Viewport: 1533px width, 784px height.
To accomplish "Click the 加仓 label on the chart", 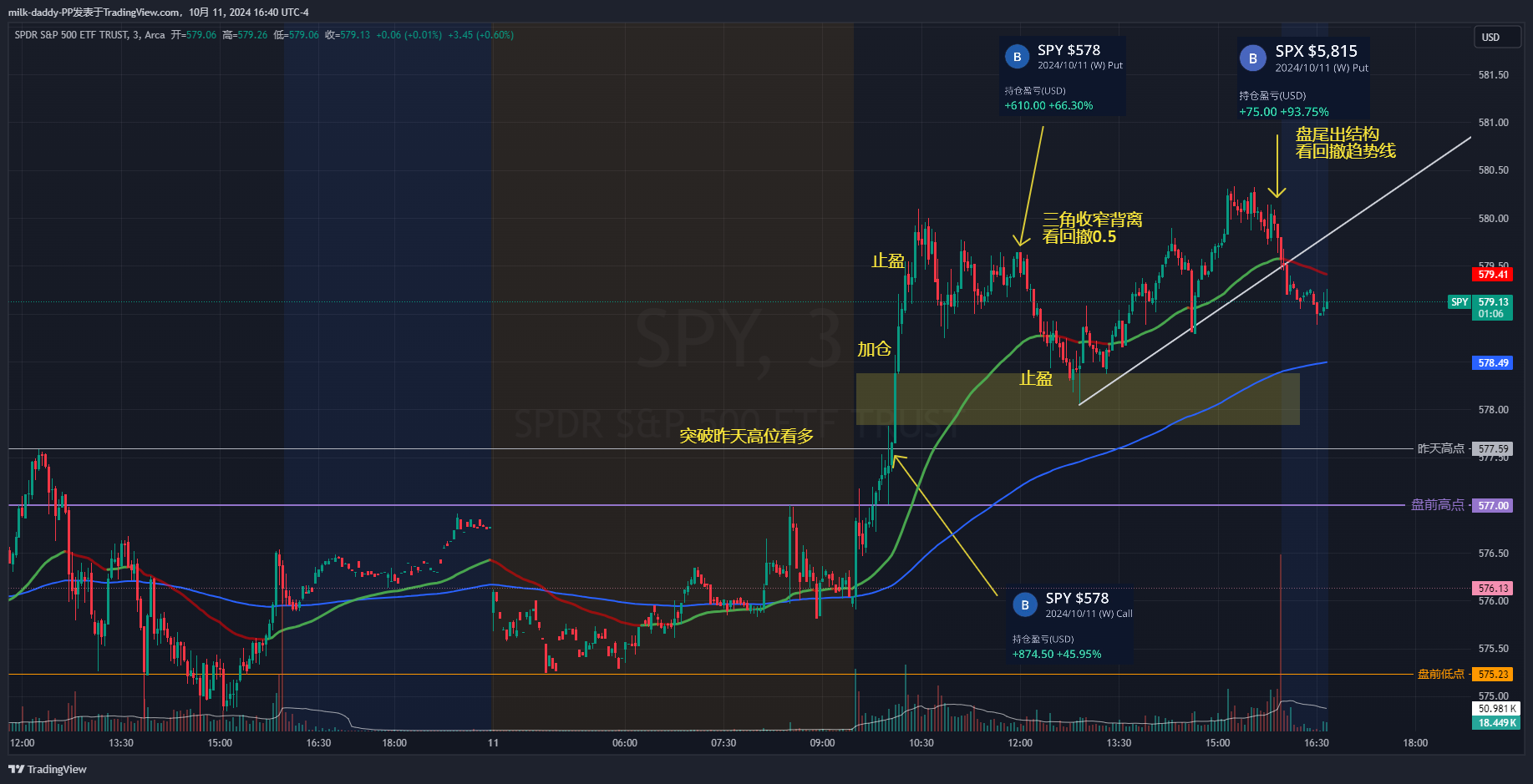I will pos(874,349).
